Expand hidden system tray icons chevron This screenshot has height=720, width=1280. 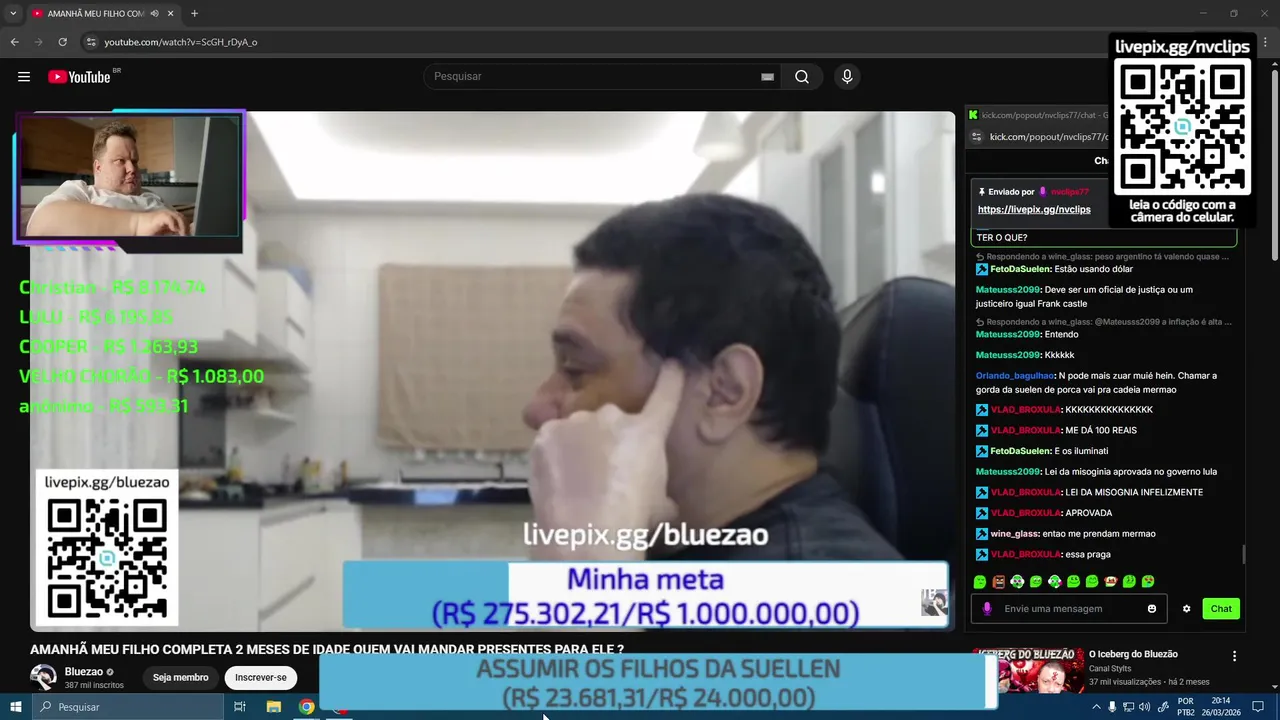coord(1097,707)
